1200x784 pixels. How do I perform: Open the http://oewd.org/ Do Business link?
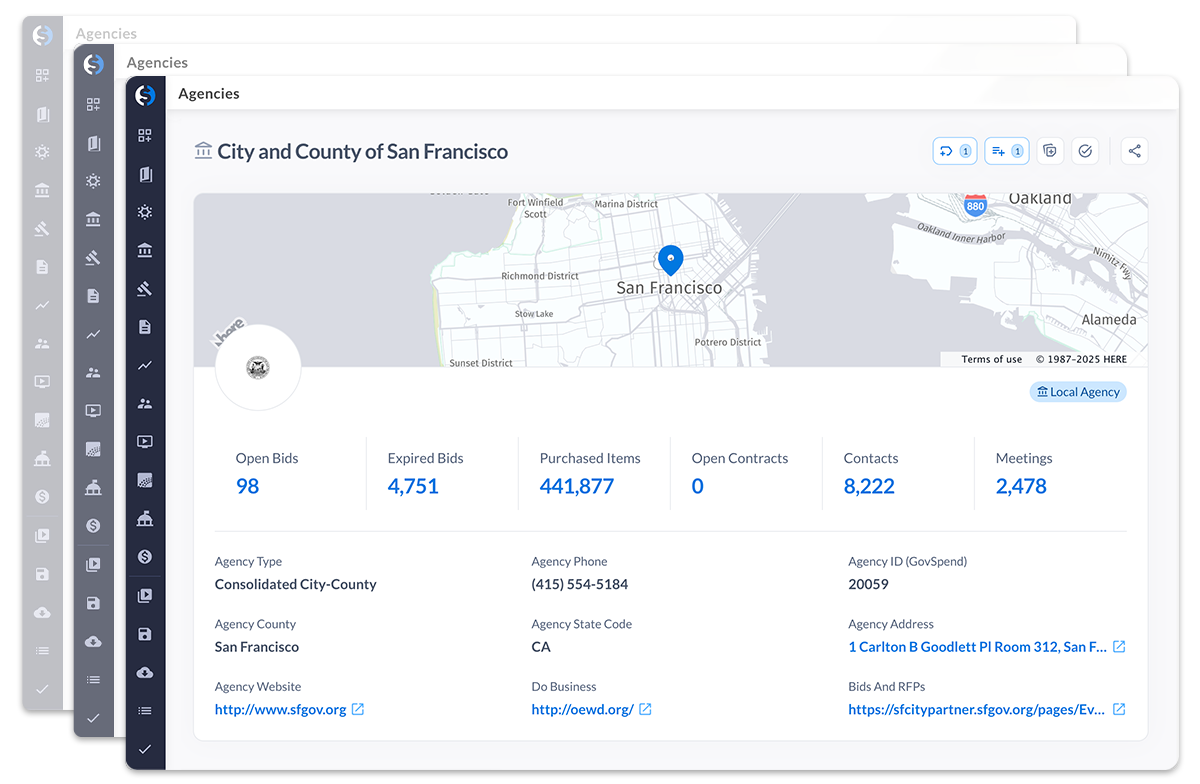coord(582,709)
